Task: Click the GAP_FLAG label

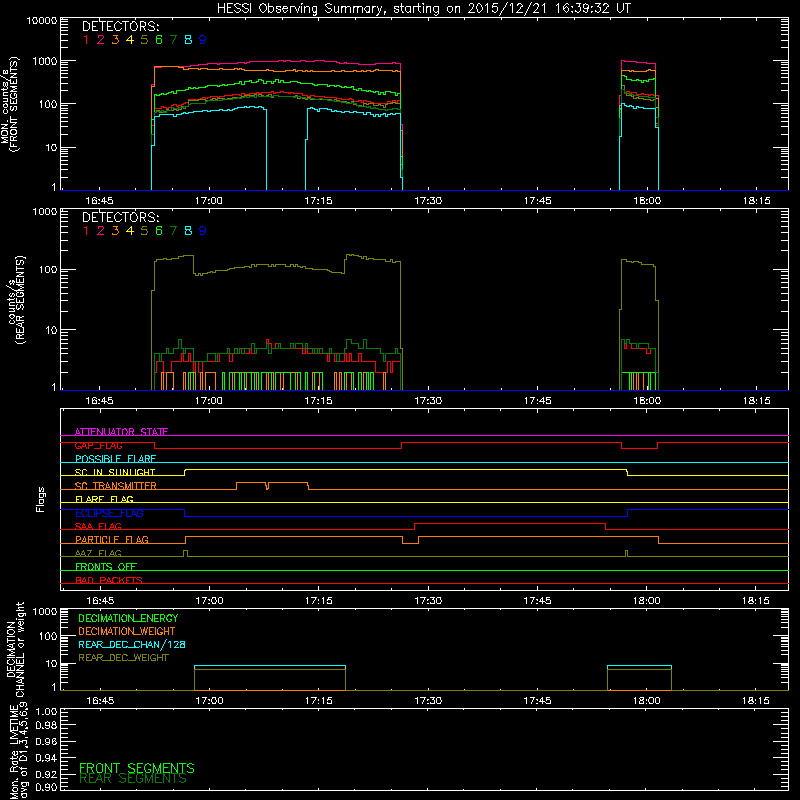Action: click(98, 445)
